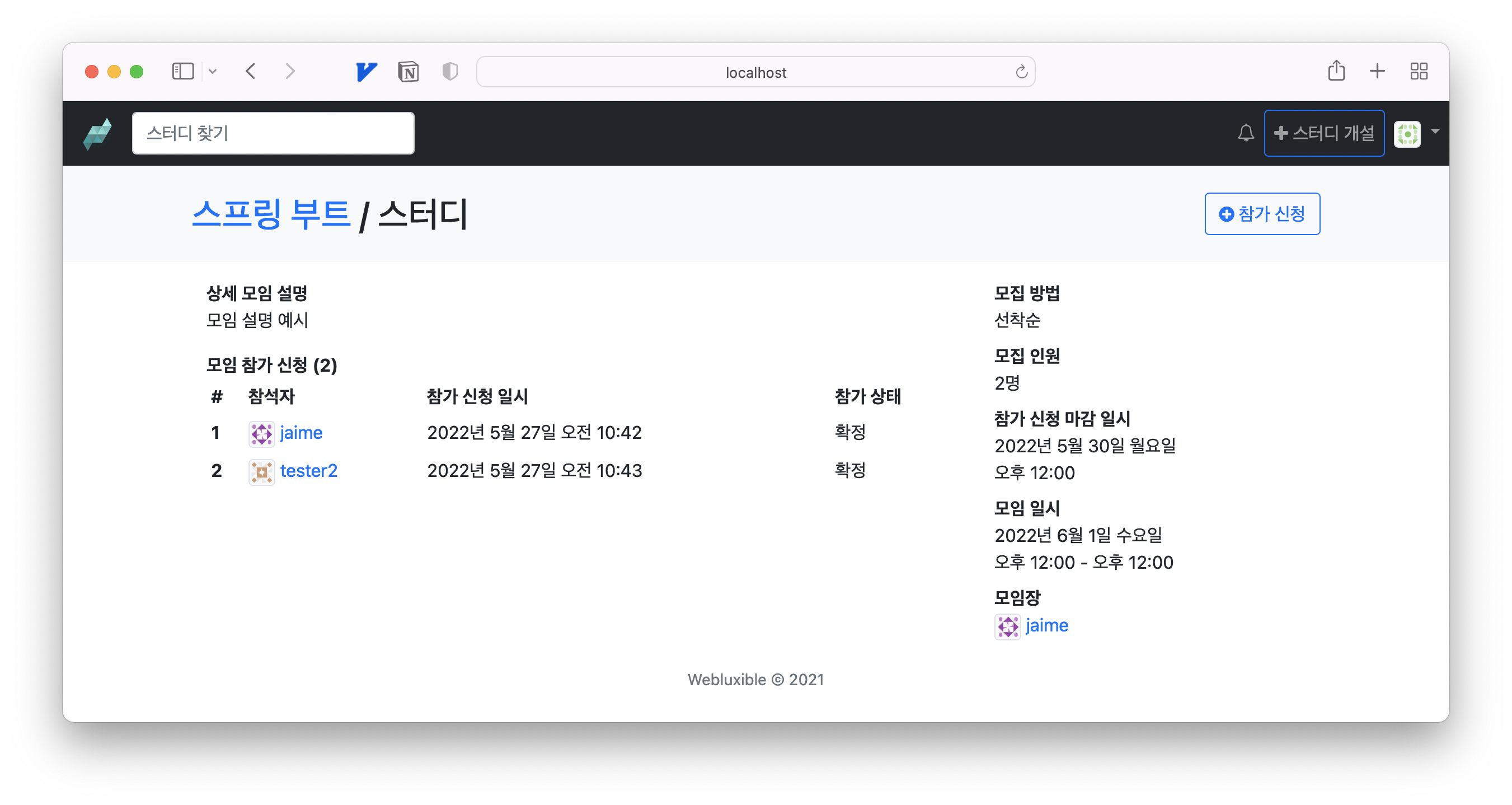Go back to the previous page
Screen dimensions: 1512x805
click(251, 71)
